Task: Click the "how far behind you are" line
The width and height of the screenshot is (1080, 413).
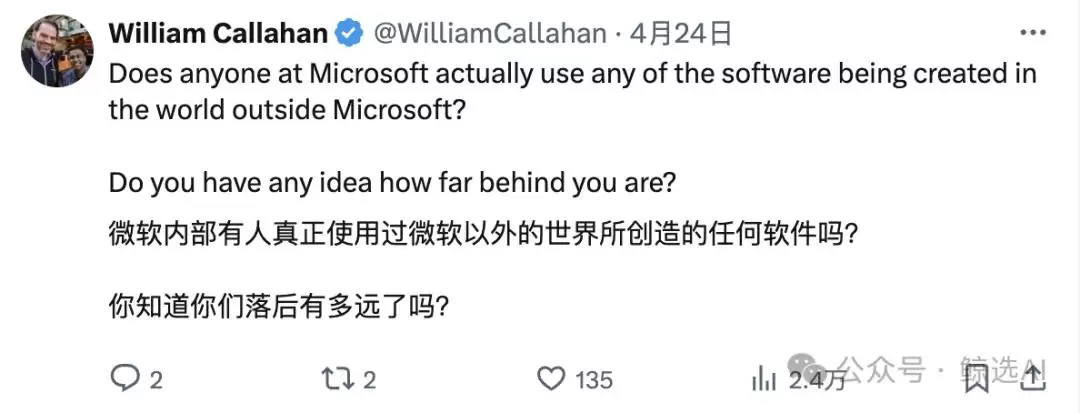Action: [x=389, y=182]
